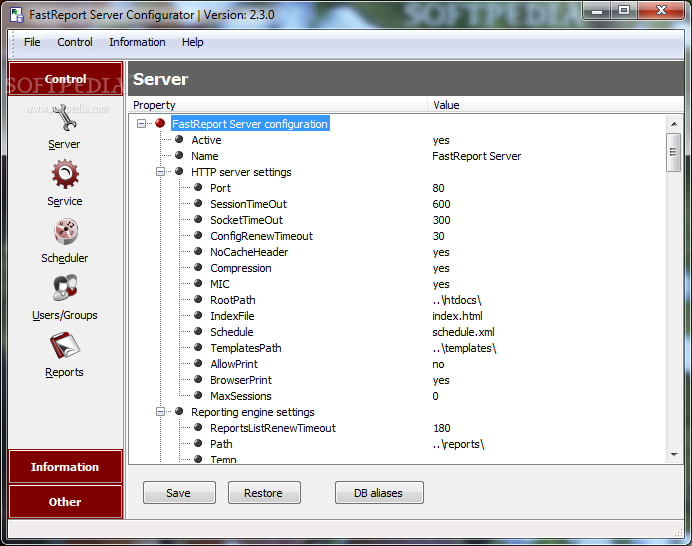Click bullet icon beside HTTP server settings
692x546 pixels.
pos(179,172)
